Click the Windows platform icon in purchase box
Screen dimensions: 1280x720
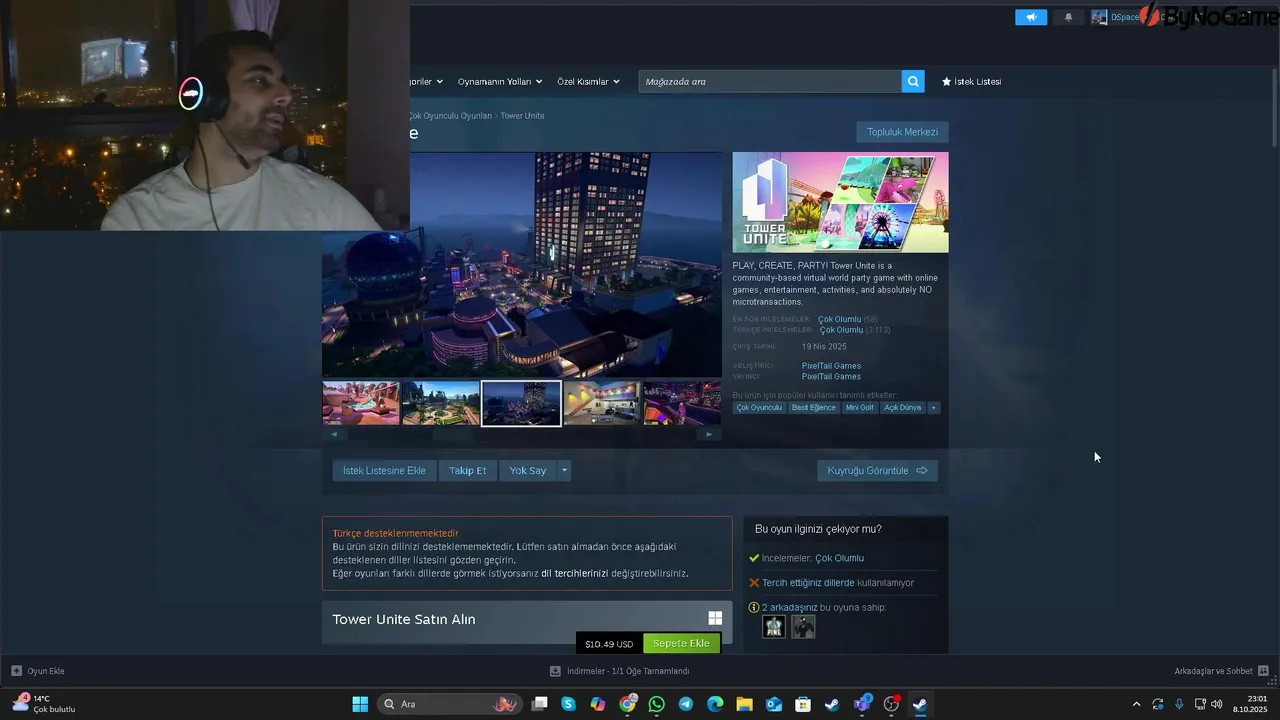(x=715, y=618)
